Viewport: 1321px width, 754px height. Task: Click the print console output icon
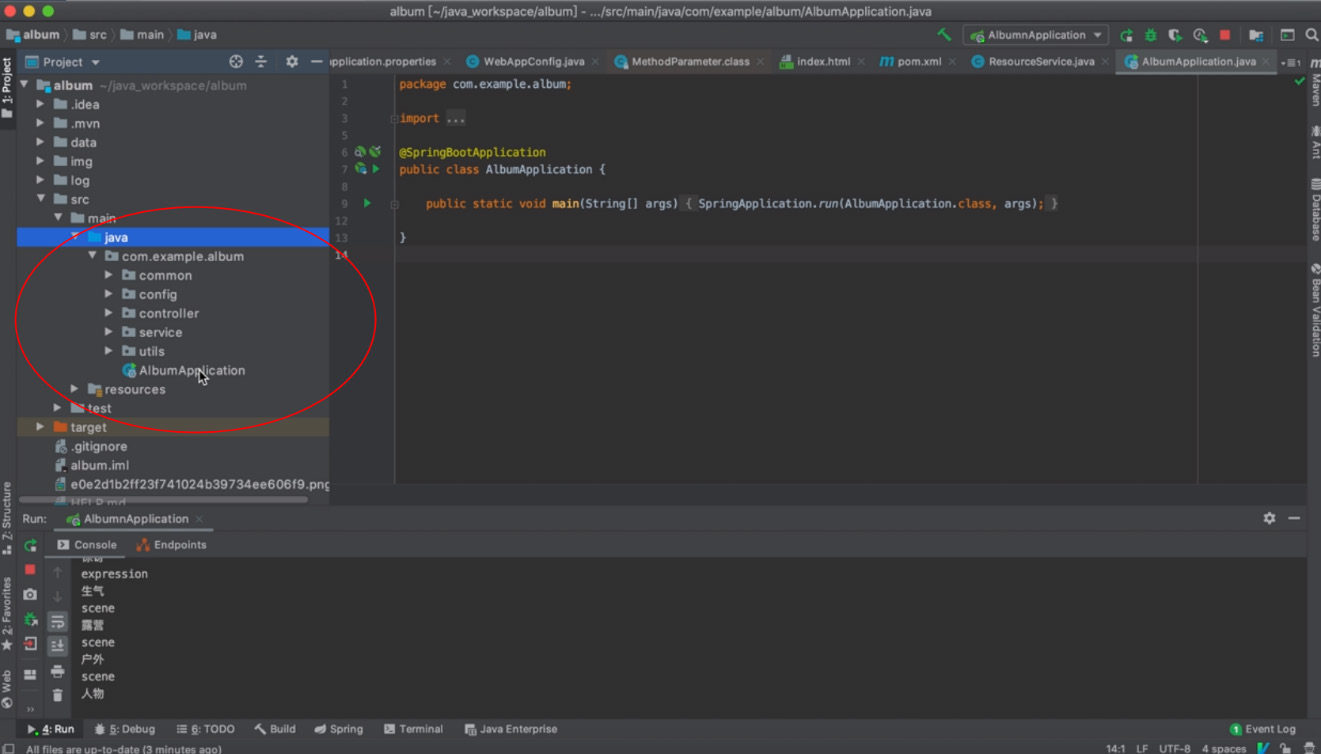click(x=57, y=671)
